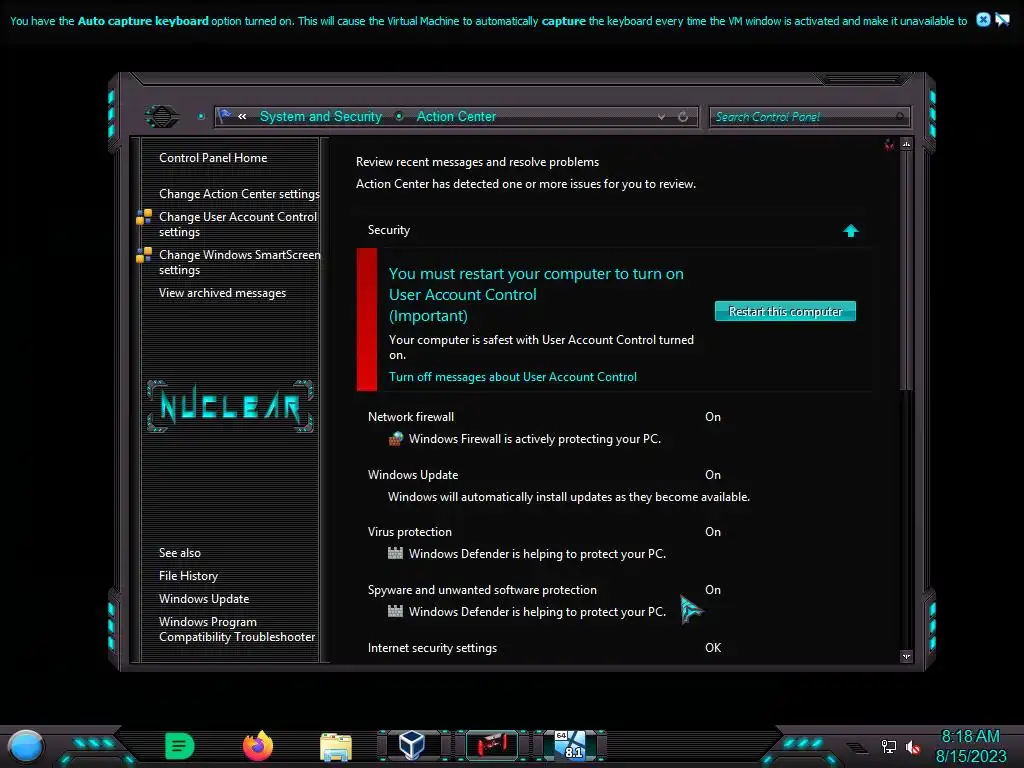
Task: Select Spyware and unwanted software protection heading
Action: 482,590
